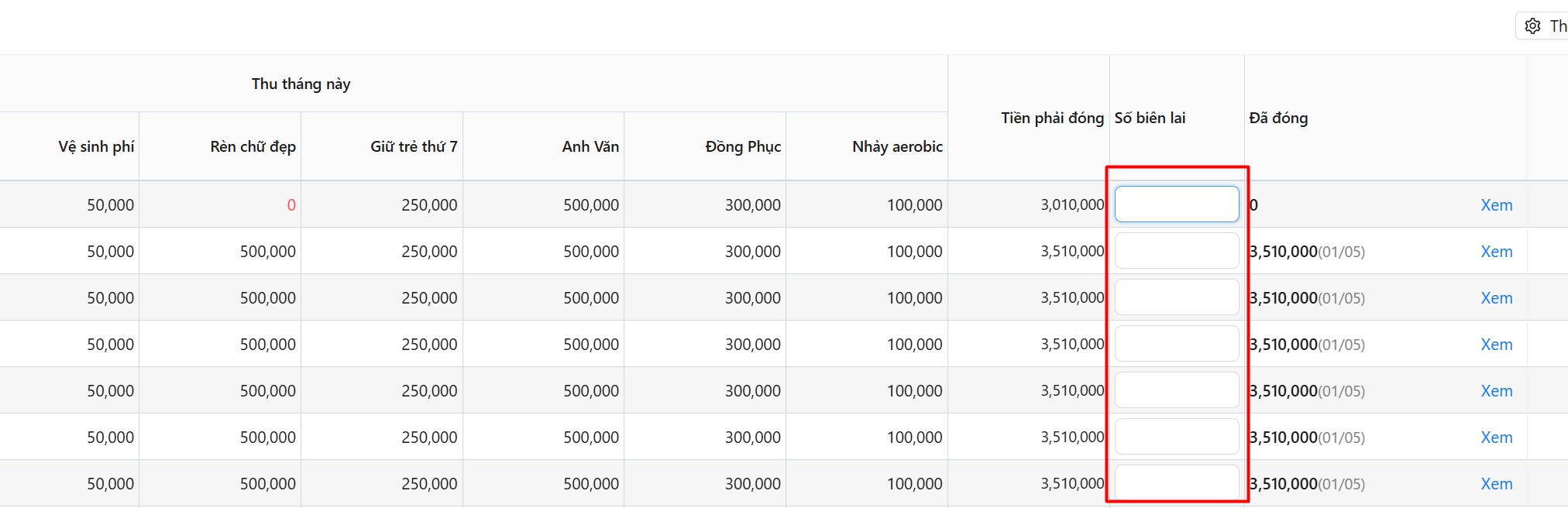Focus the fifth row's receipt number input
The height and width of the screenshot is (508, 1568).
1176,390
